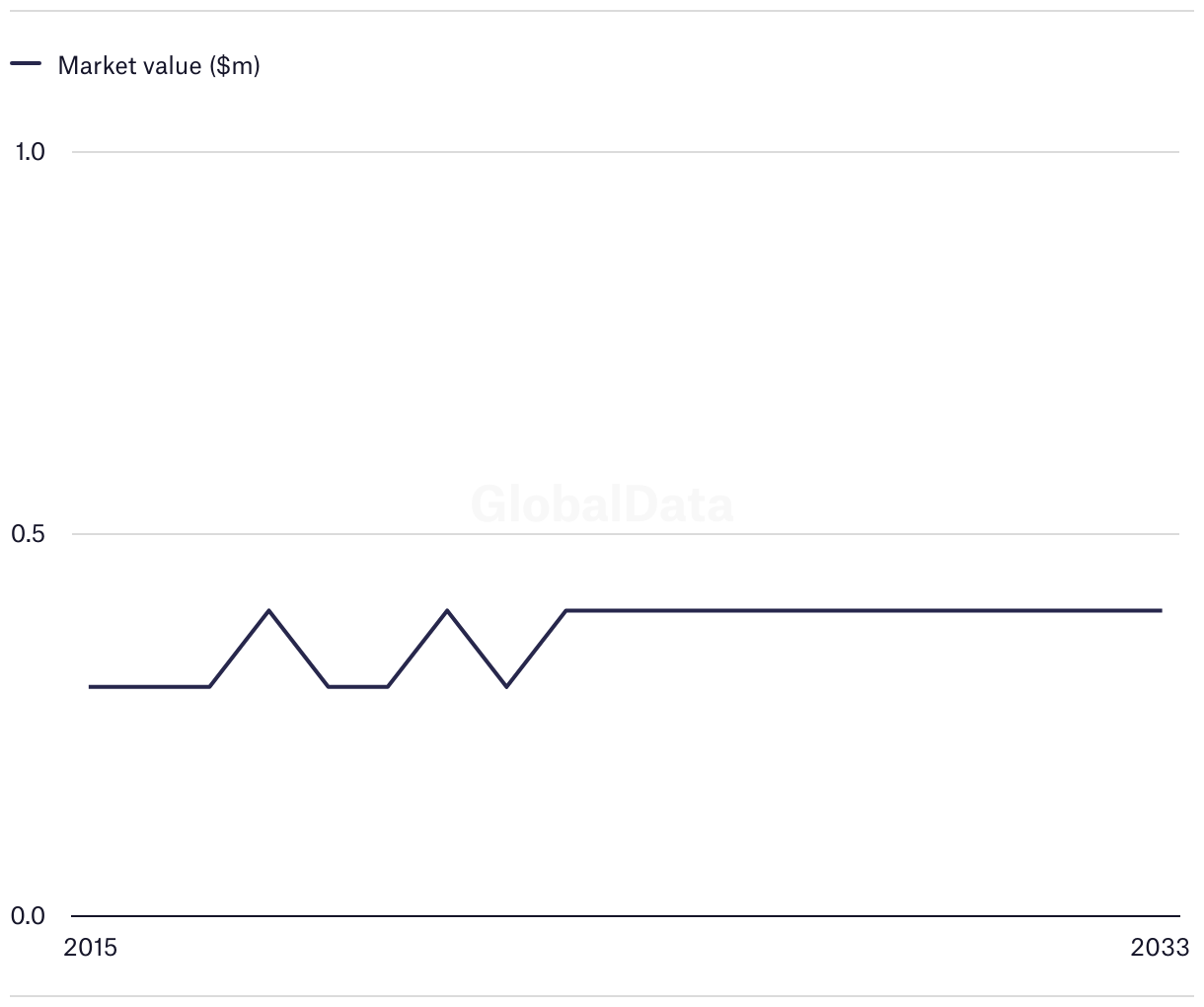Click the 2015 x-axis label
The width and height of the screenshot is (1204, 1007).
[x=90, y=948]
